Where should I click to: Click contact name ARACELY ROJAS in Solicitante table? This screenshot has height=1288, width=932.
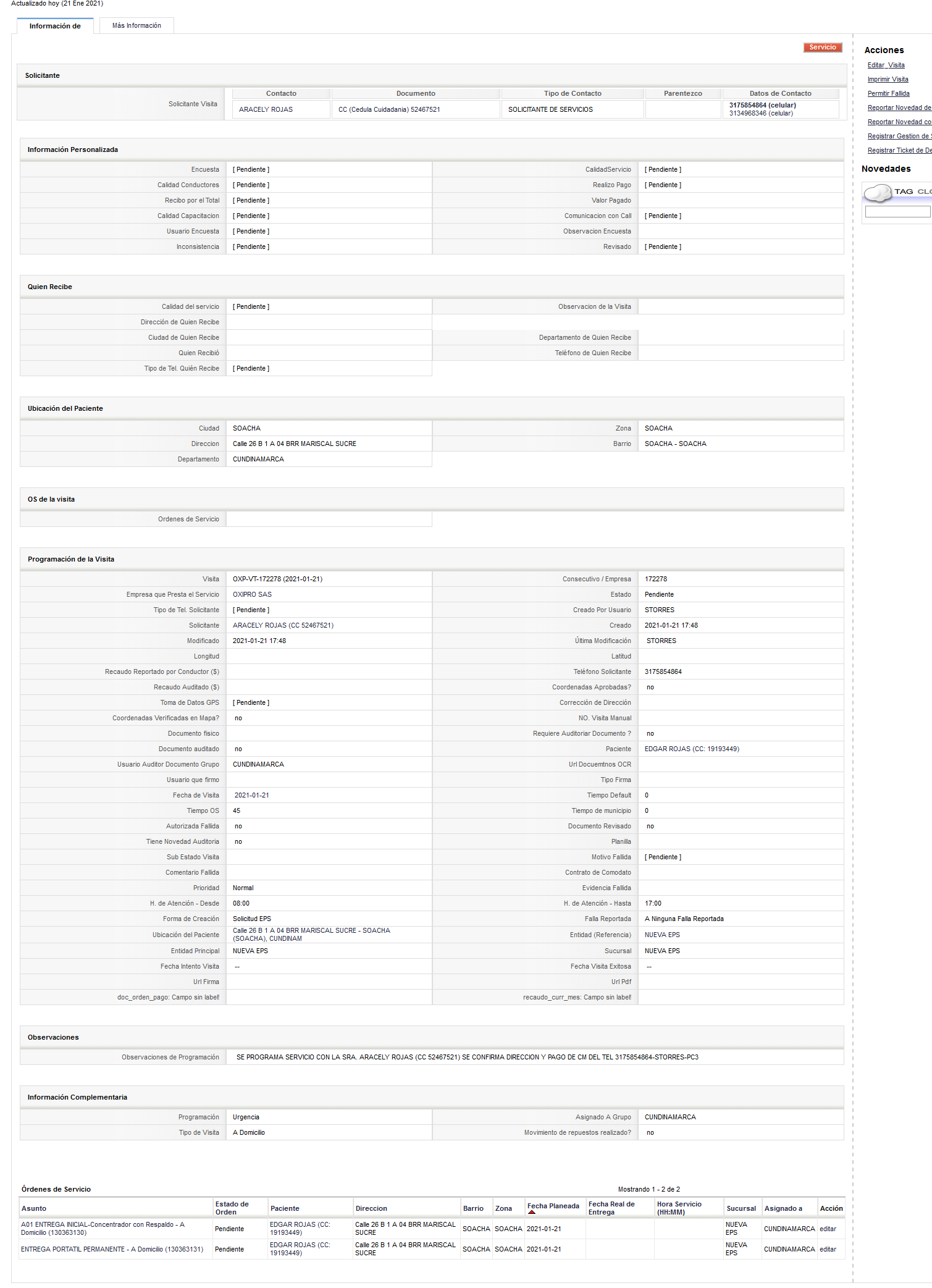pos(266,109)
